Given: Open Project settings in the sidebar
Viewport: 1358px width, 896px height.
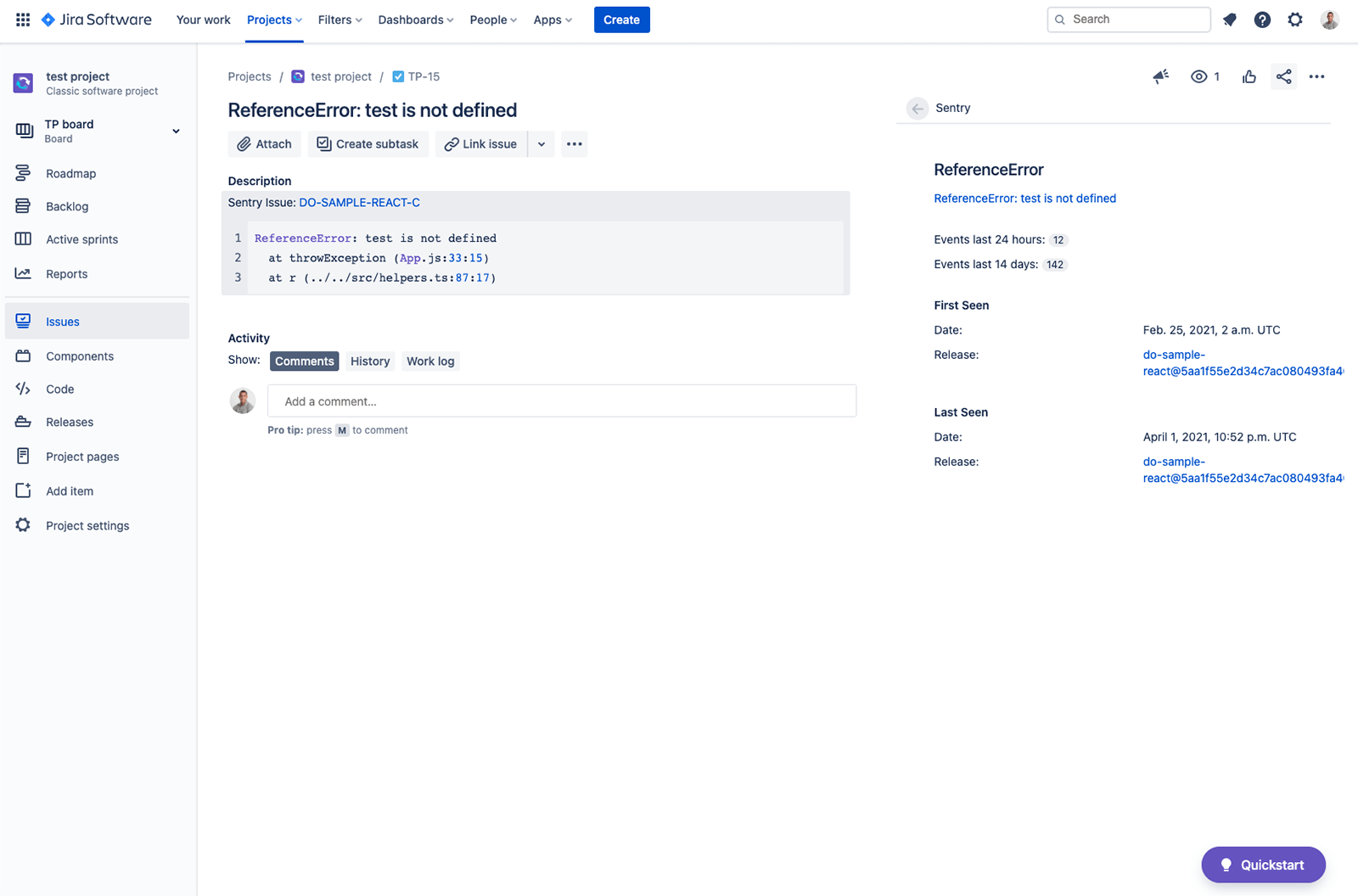Looking at the screenshot, I should pyautogui.click(x=87, y=525).
